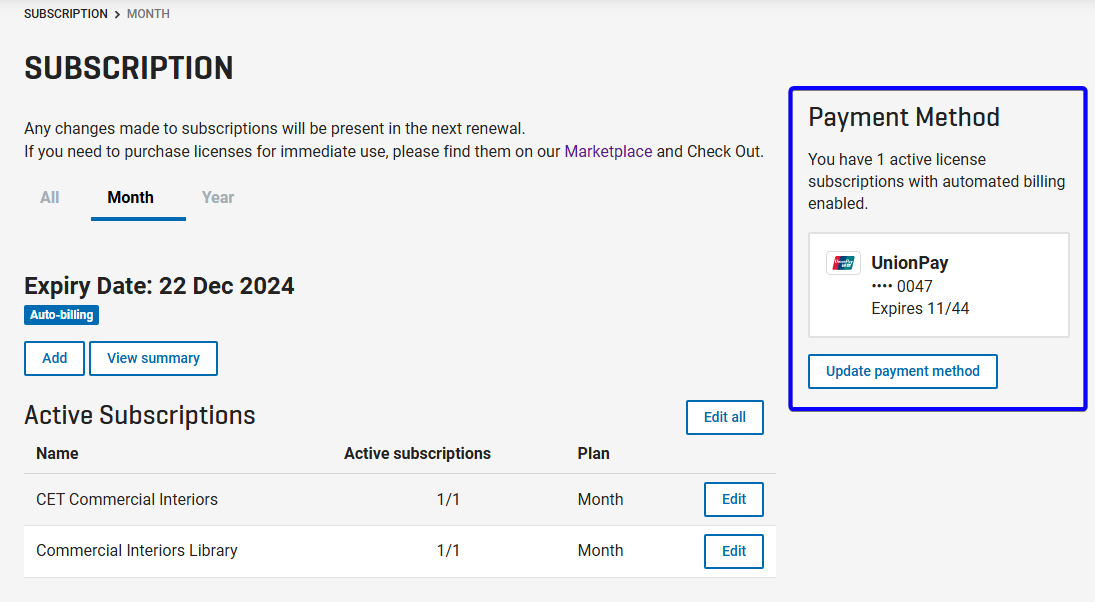Click the Name column header
This screenshot has height=602, width=1095.
[x=57, y=454]
